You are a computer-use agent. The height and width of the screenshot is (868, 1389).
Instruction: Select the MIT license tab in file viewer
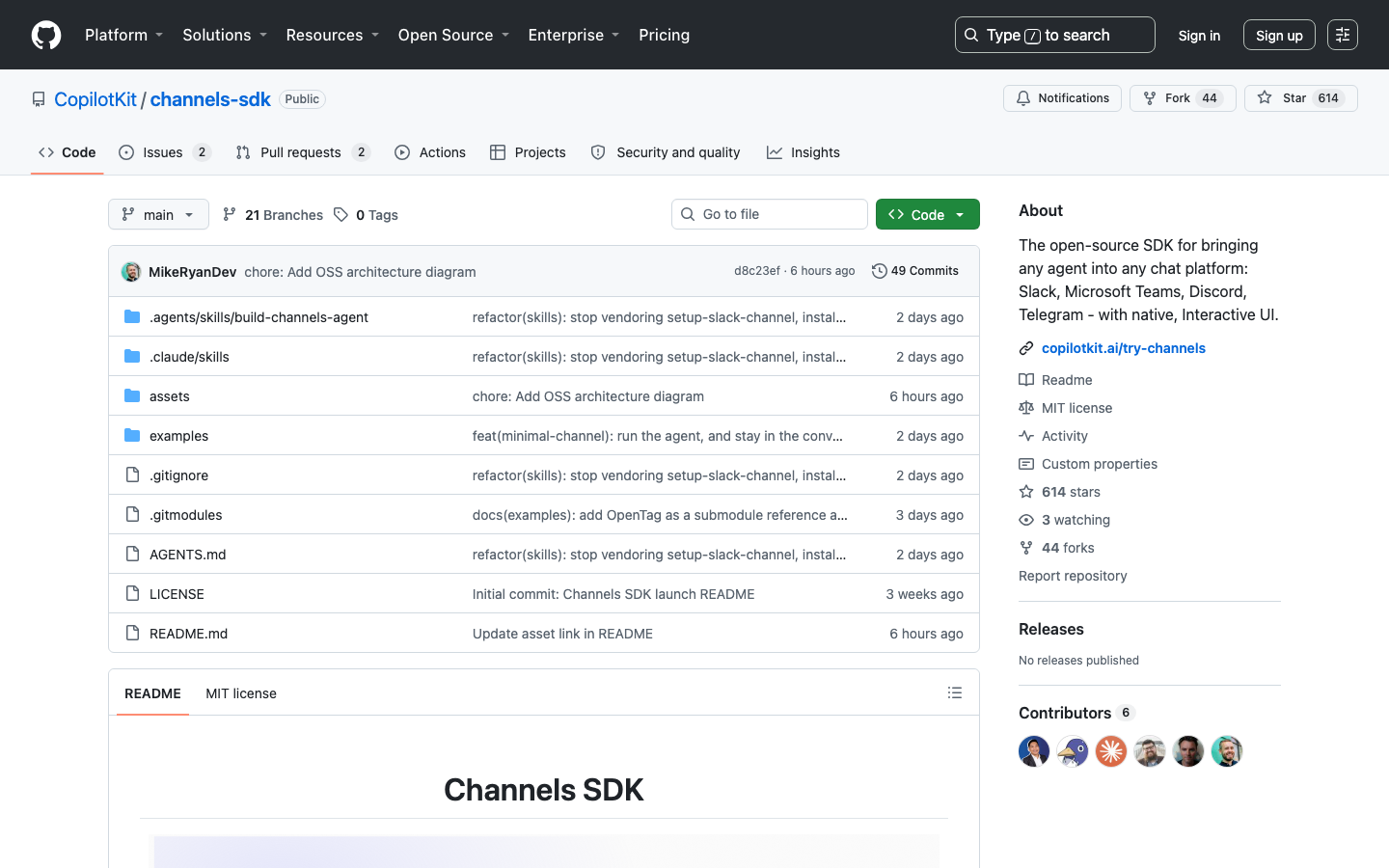tap(241, 693)
